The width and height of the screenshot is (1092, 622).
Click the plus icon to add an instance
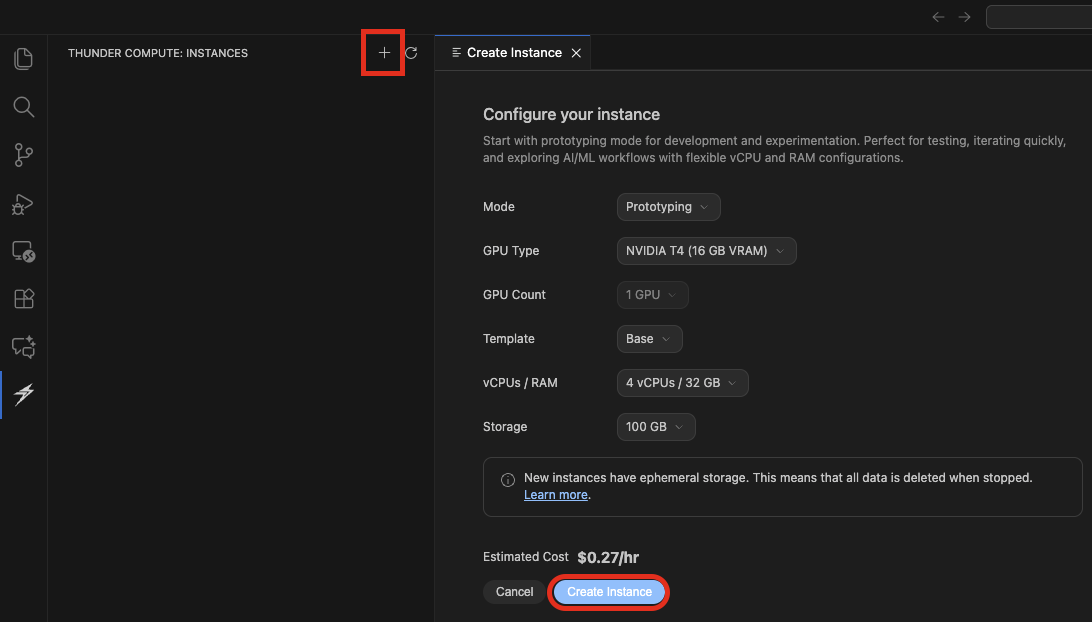(x=382, y=52)
